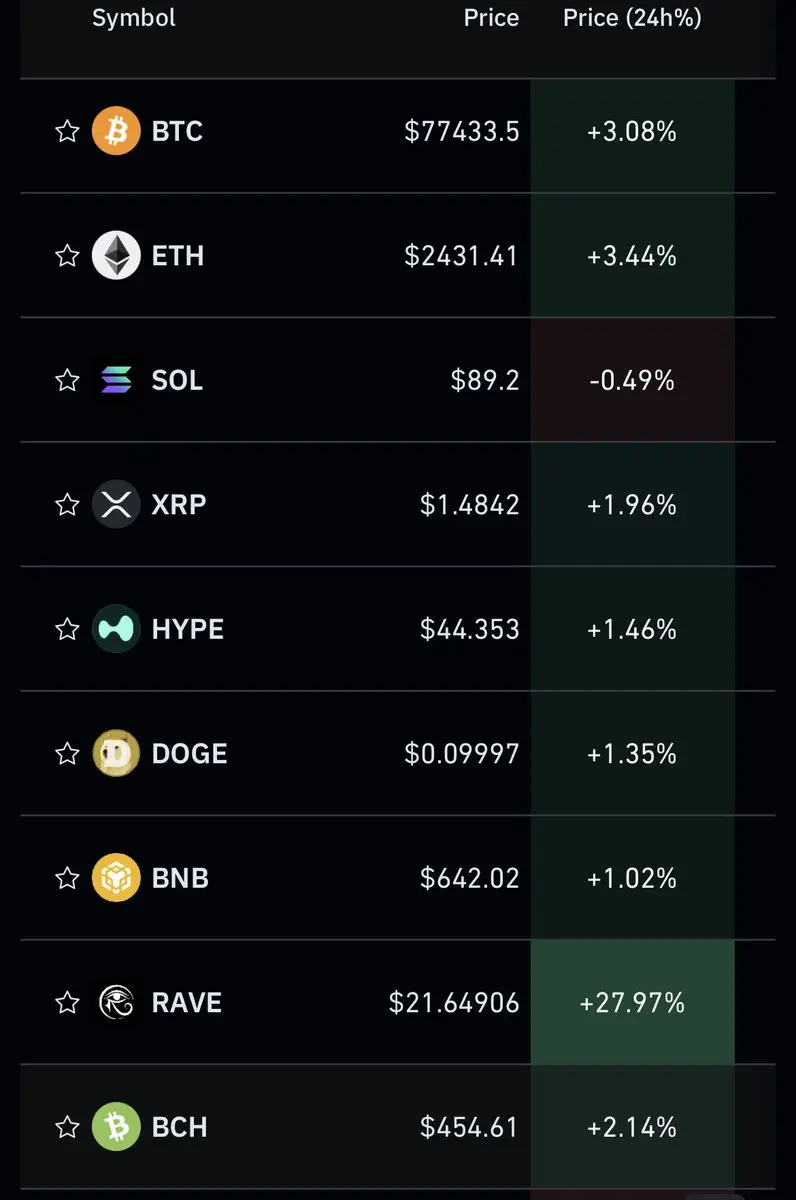The width and height of the screenshot is (796, 1200).
Task: Click the HYPE token icon
Action: [x=116, y=629]
